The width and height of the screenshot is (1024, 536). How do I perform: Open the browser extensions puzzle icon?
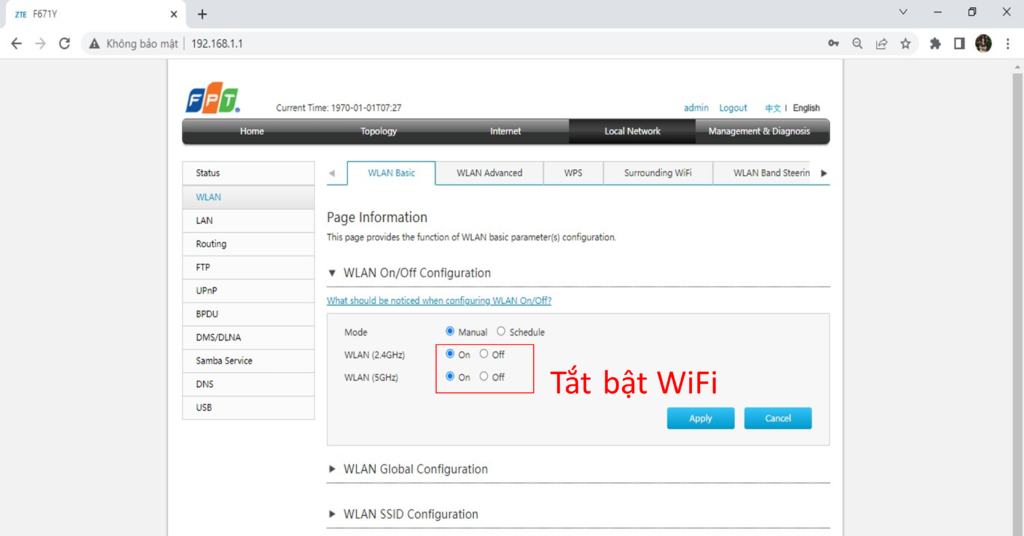[935, 44]
